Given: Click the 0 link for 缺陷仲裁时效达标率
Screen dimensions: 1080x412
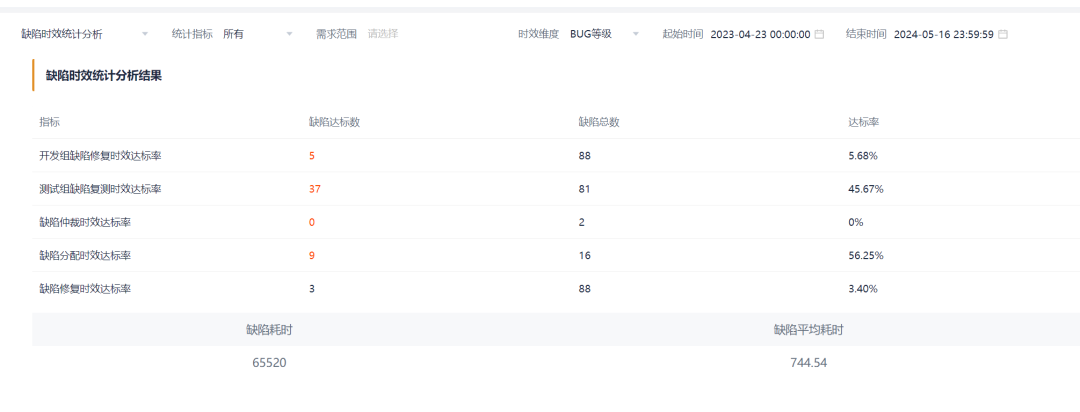Looking at the screenshot, I should click(x=312, y=222).
